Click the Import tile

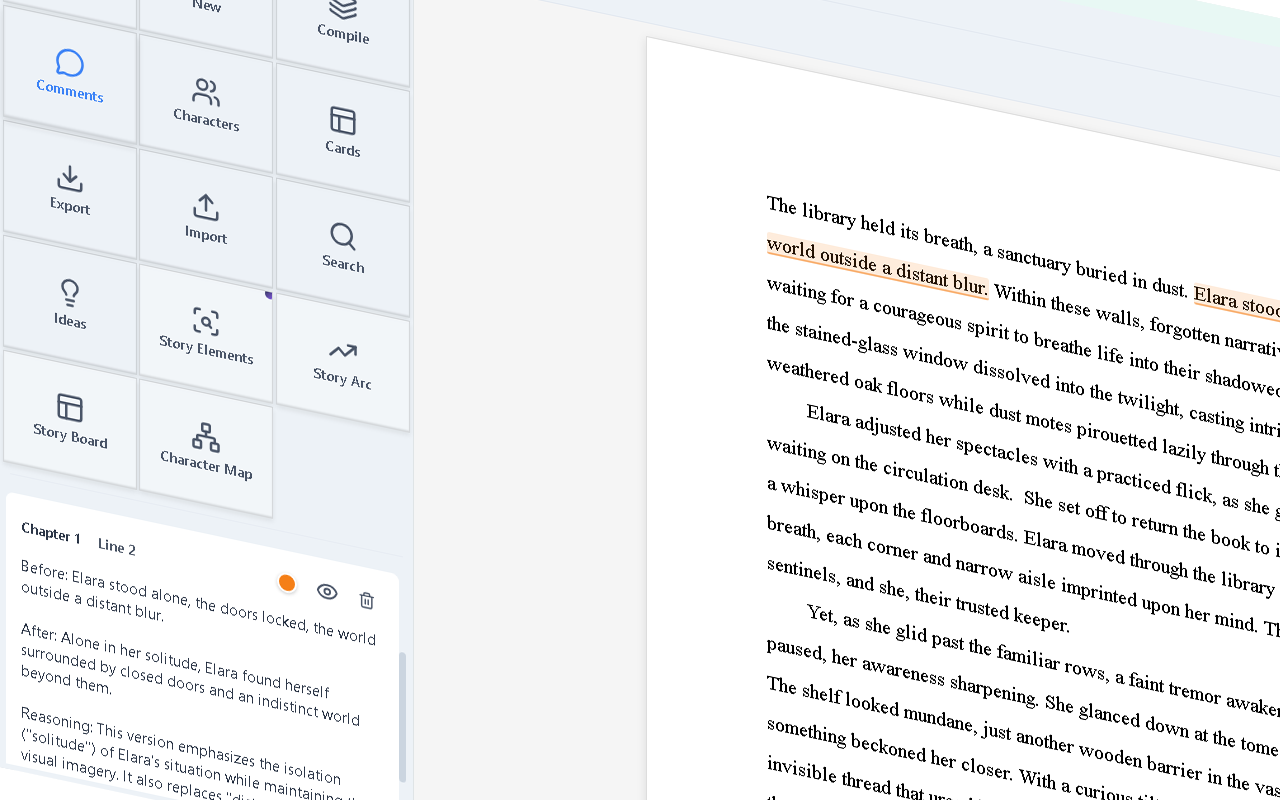point(206,218)
